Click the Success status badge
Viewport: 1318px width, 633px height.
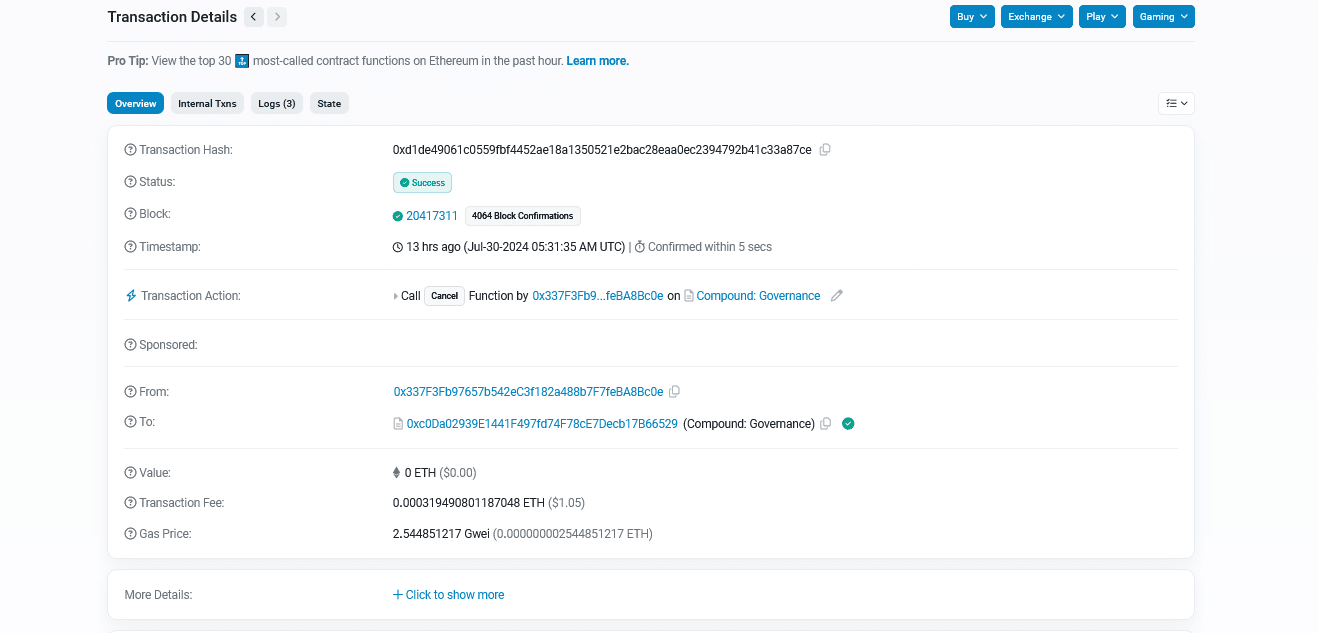pos(423,183)
